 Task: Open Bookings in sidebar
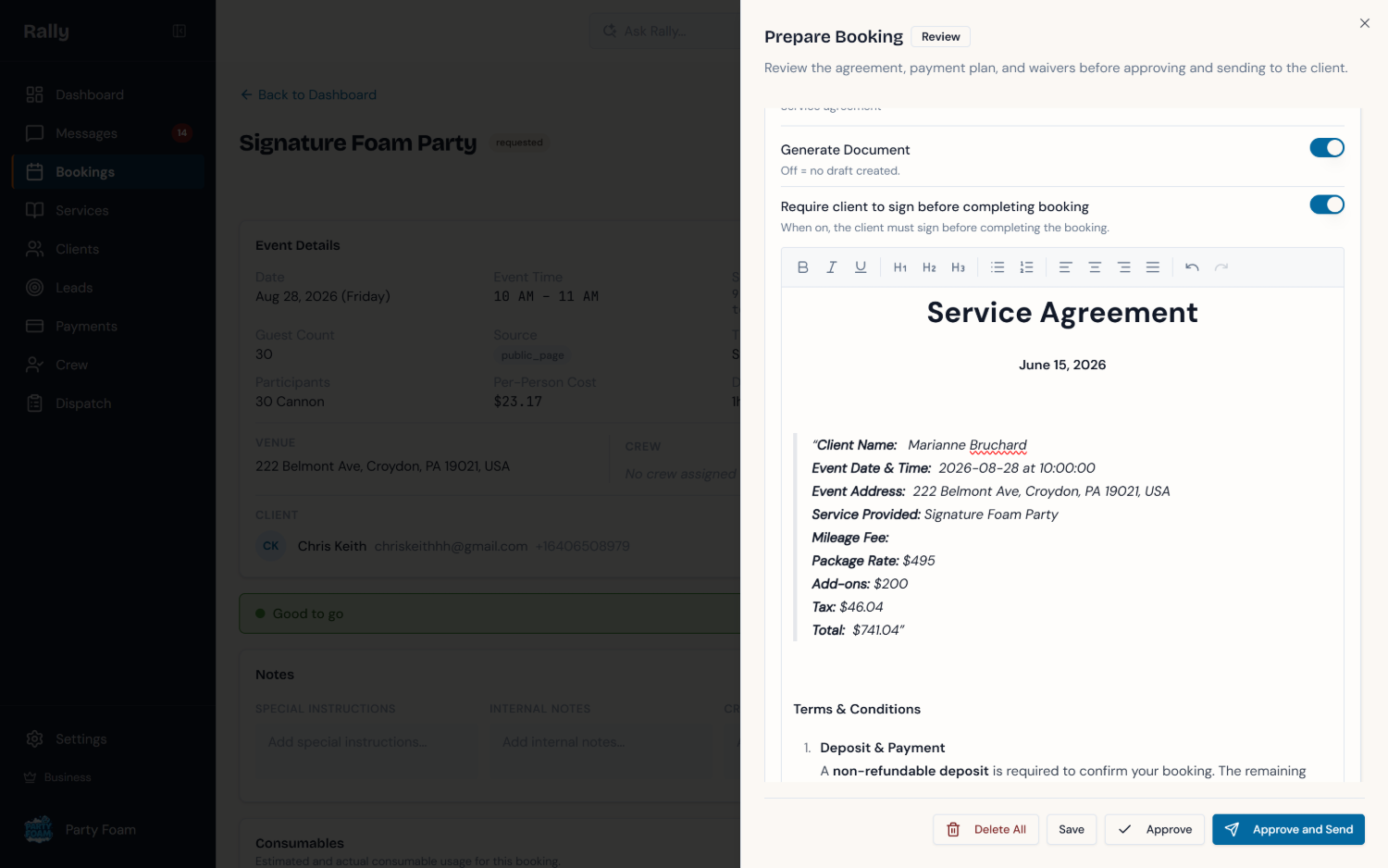pos(108,172)
